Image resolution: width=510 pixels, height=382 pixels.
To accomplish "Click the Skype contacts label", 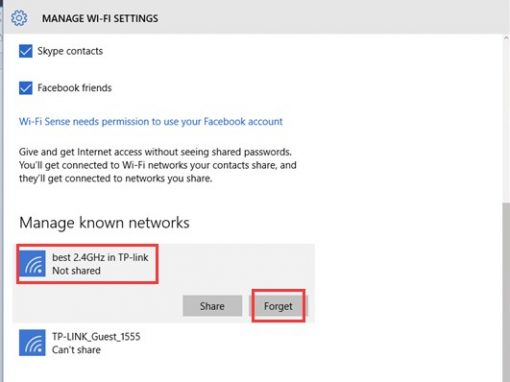I will click(x=70, y=51).
